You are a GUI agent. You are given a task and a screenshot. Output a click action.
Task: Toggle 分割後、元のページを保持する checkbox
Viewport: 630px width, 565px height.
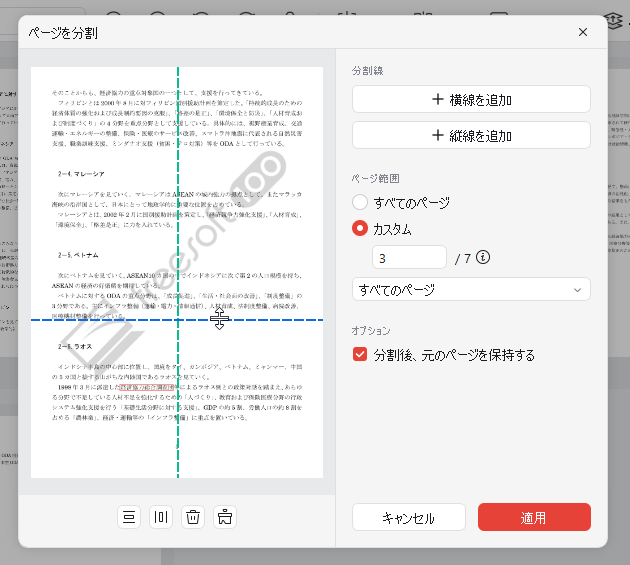tap(360, 354)
